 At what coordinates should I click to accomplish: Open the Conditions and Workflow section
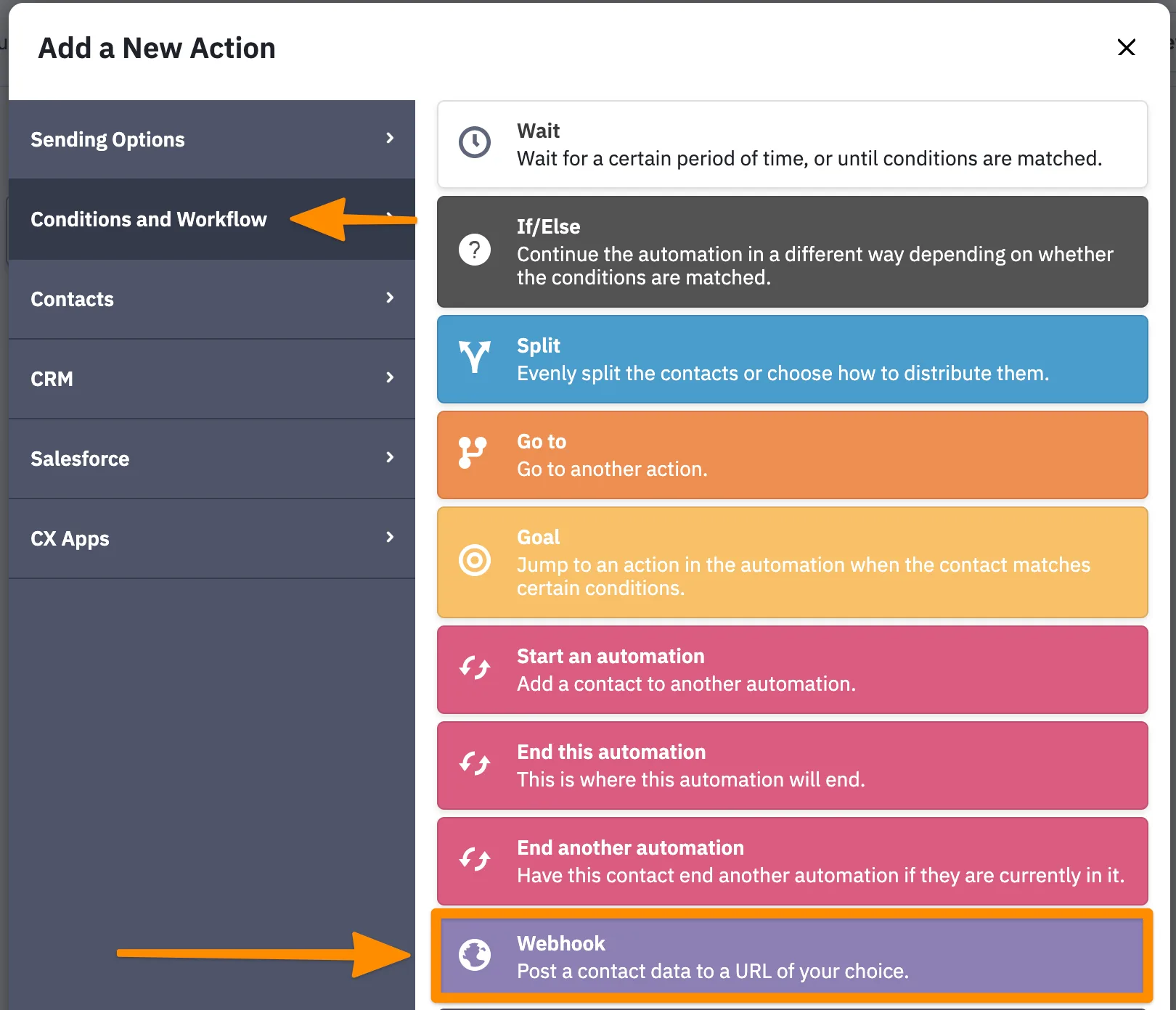click(149, 219)
